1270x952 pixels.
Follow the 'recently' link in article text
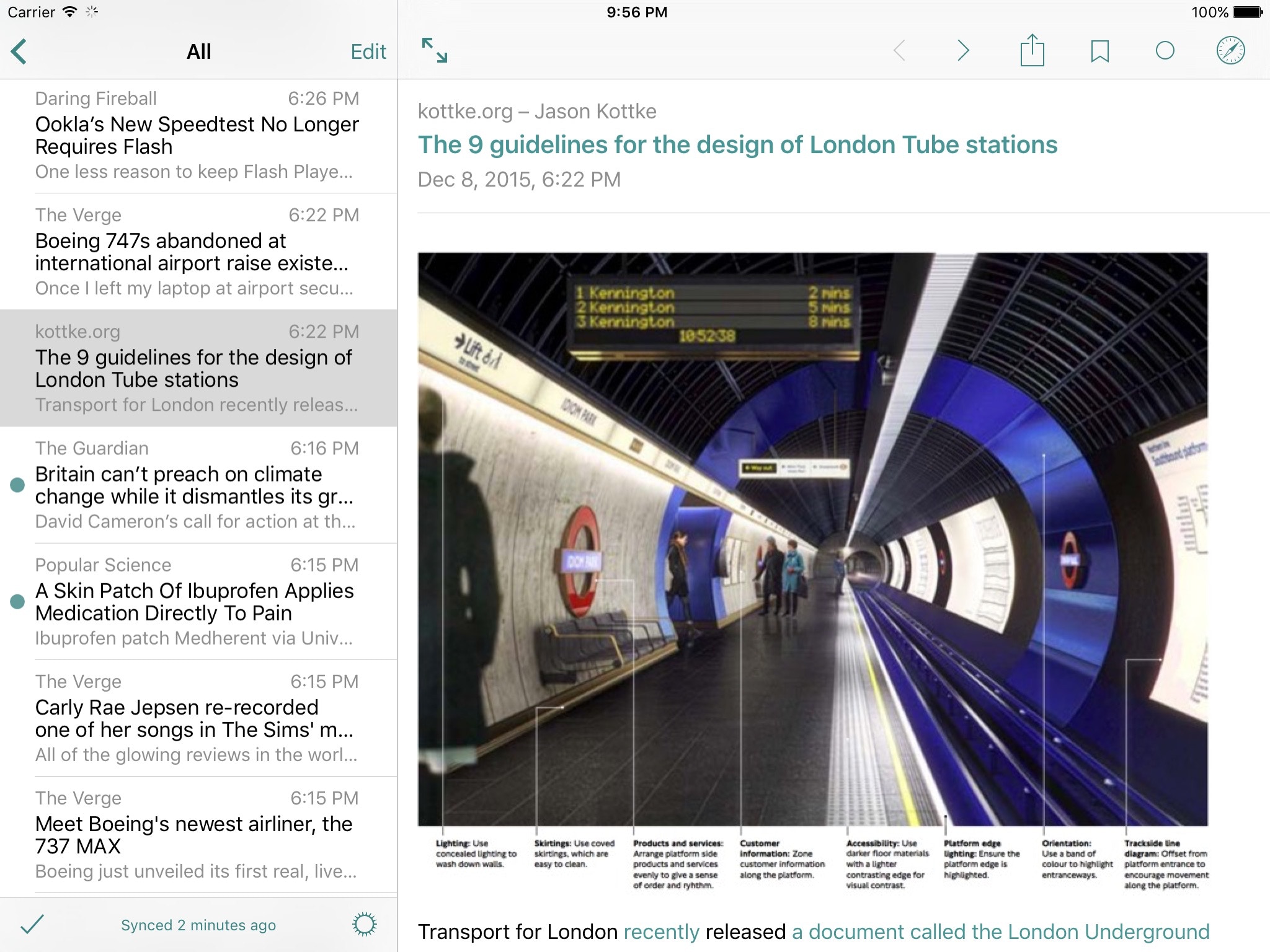pyautogui.click(x=661, y=932)
